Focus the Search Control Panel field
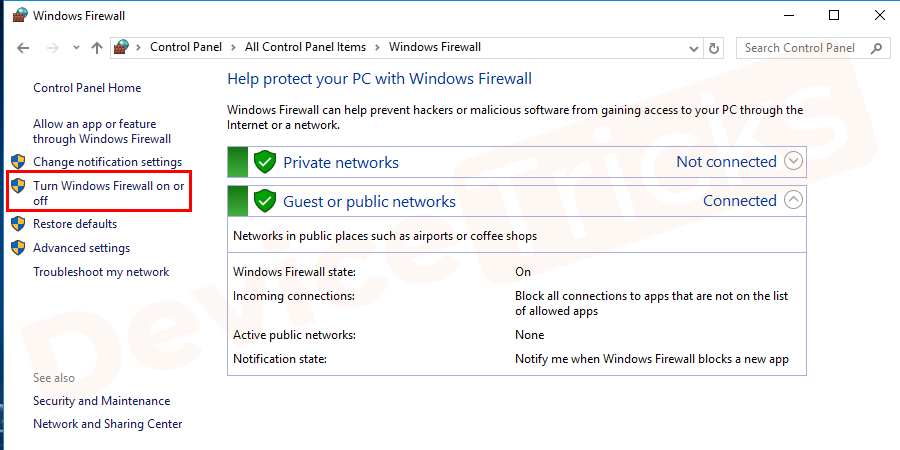The height and width of the screenshot is (450, 900). pyautogui.click(x=812, y=48)
